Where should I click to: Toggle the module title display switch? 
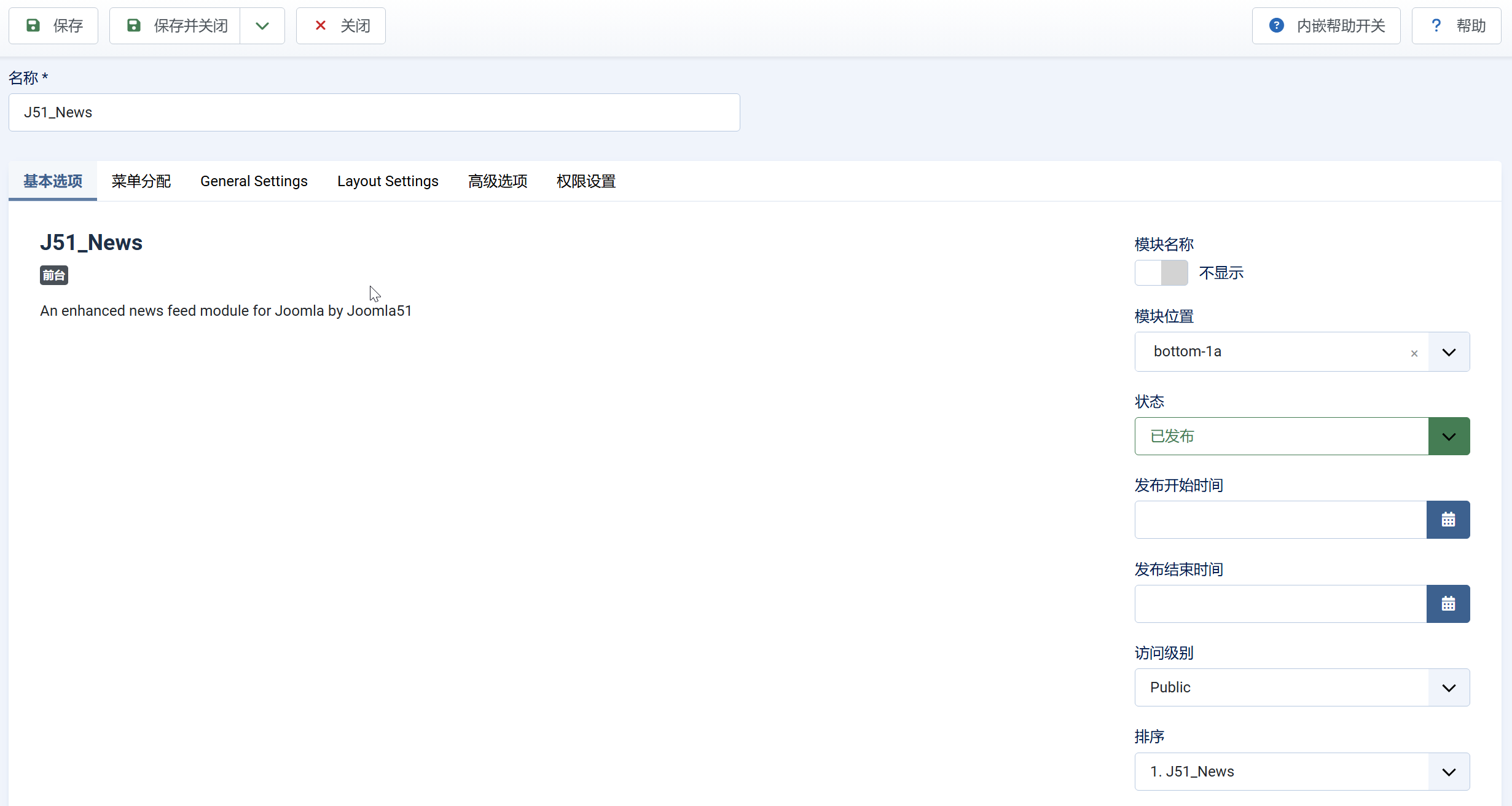(x=1161, y=273)
